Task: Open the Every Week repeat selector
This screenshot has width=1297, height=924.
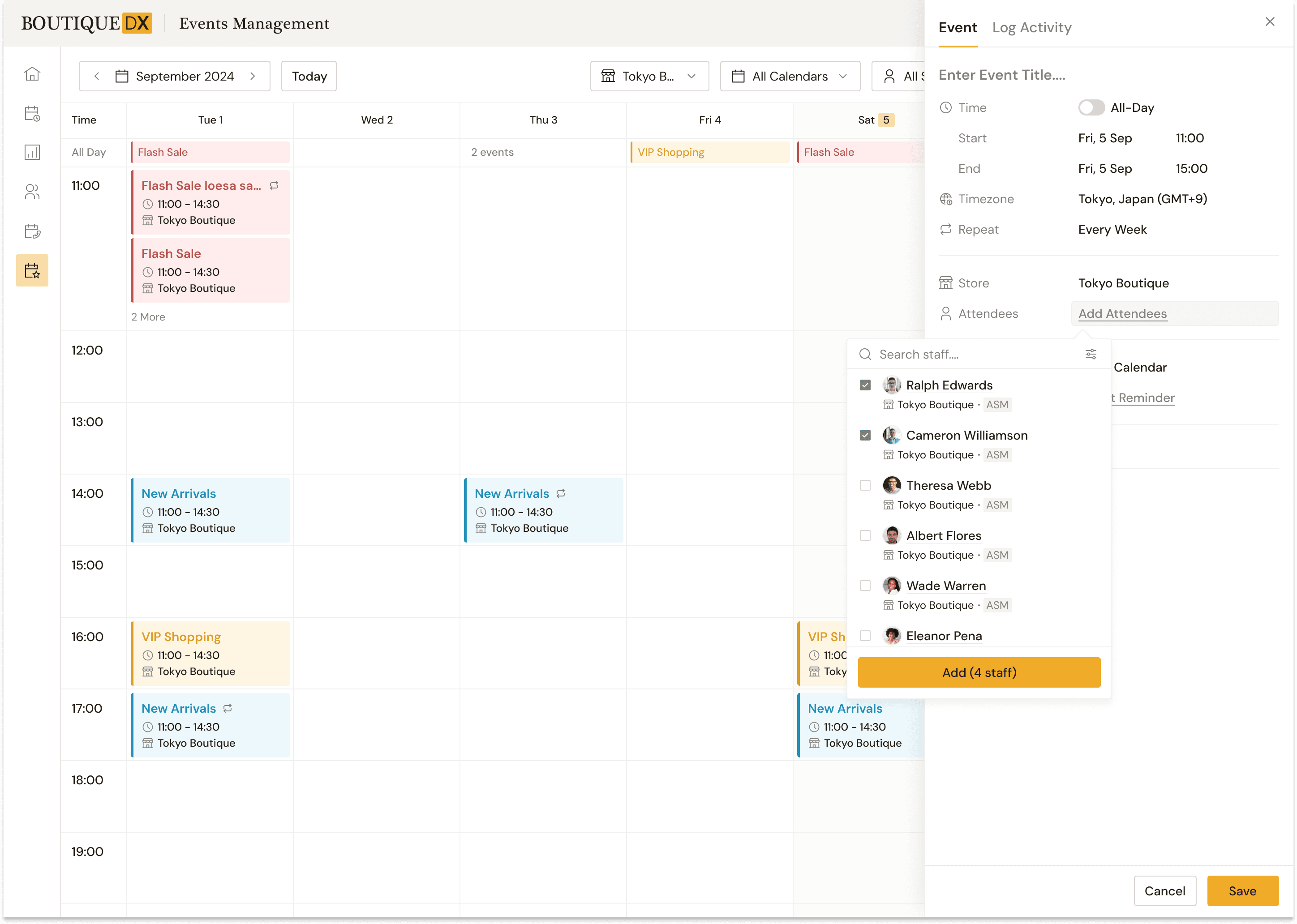Action: click(x=1112, y=229)
